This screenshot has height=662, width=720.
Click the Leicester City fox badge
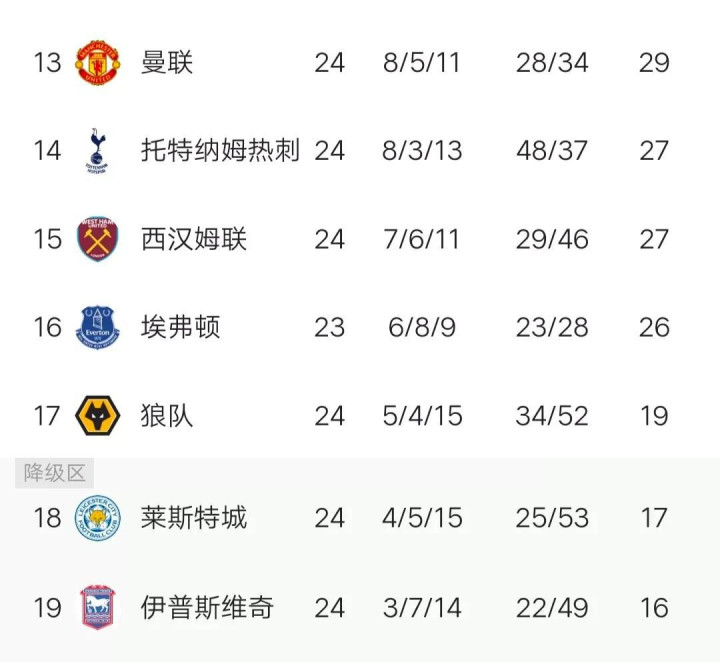coord(97,518)
